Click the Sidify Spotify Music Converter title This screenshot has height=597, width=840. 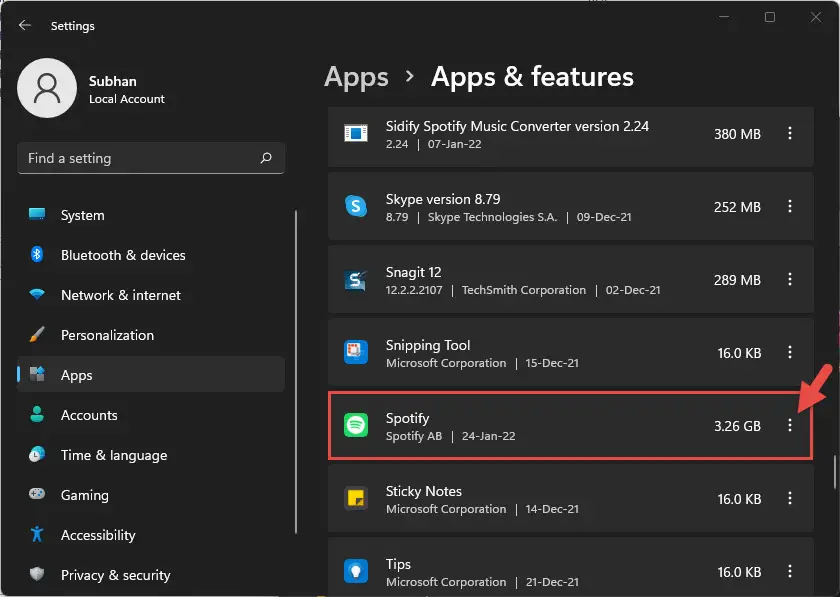coord(517,126)
